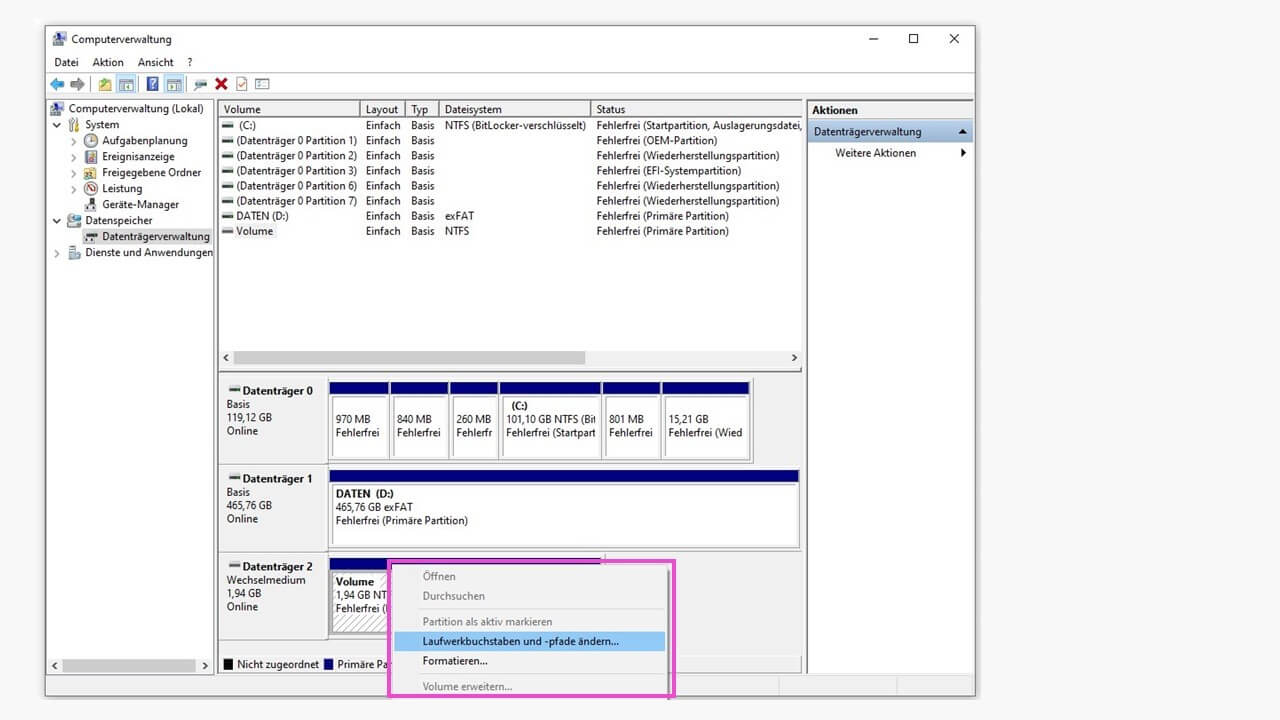Viewport: 1280px width, 720px height.
Task: Sort by the Typ column header
Action: (x=423, y=109)
